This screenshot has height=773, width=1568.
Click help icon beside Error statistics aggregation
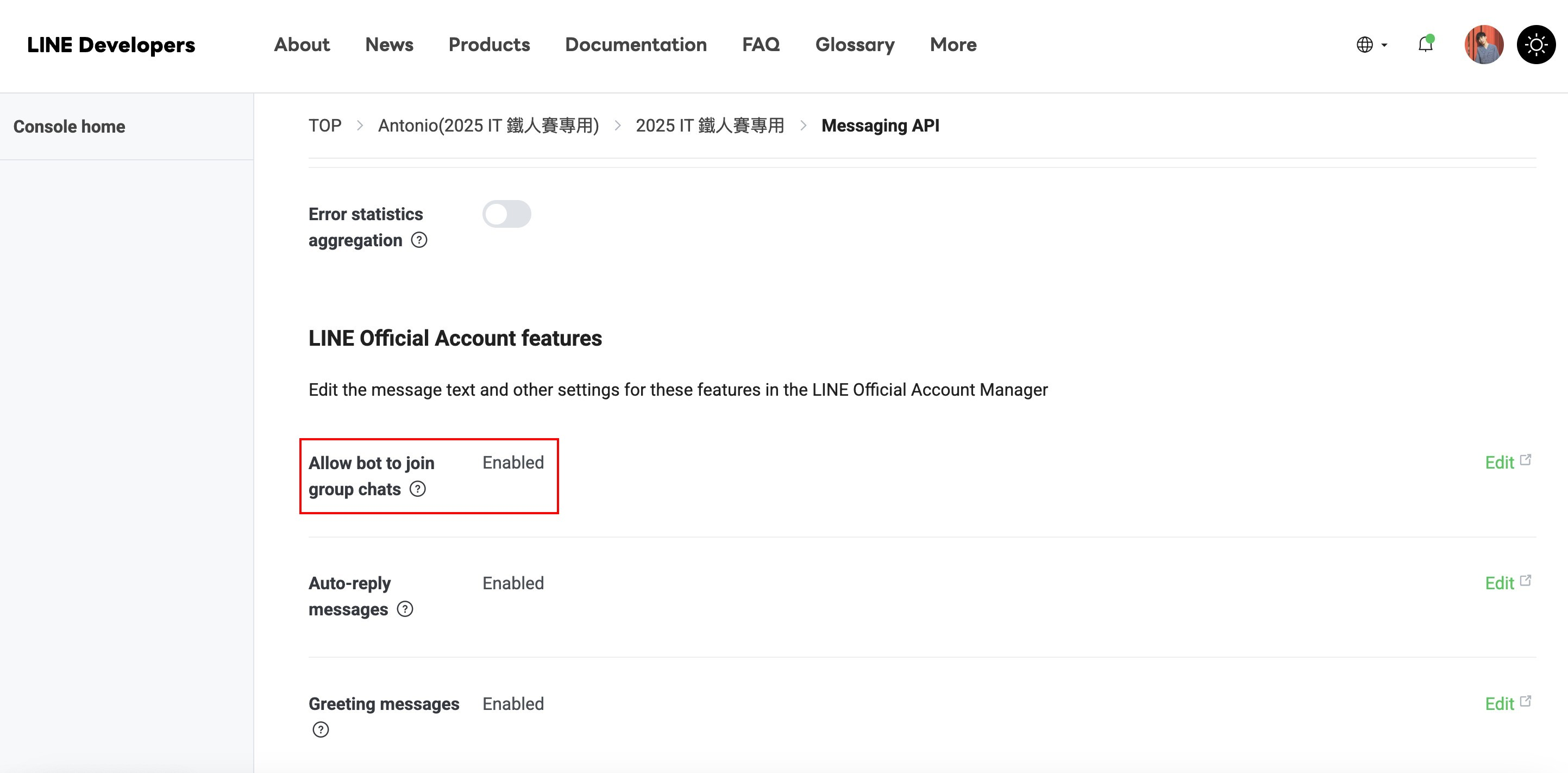point(419,240)
